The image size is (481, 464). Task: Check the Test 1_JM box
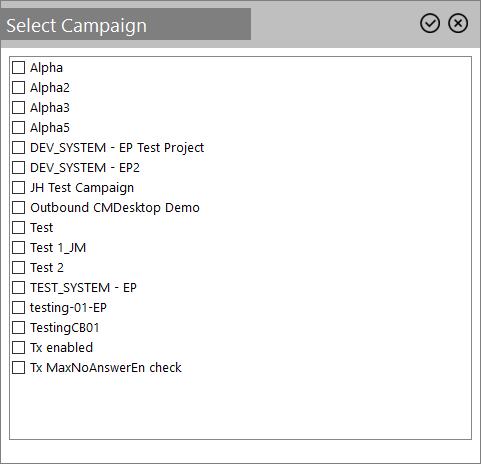point(18,247)
